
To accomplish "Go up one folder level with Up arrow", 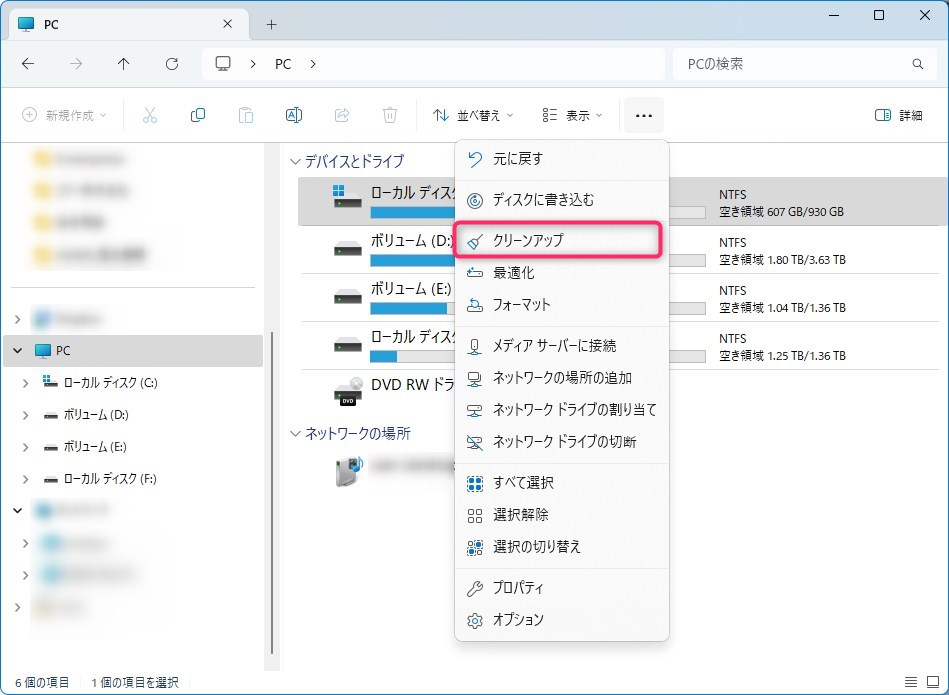I will point(124,64).
